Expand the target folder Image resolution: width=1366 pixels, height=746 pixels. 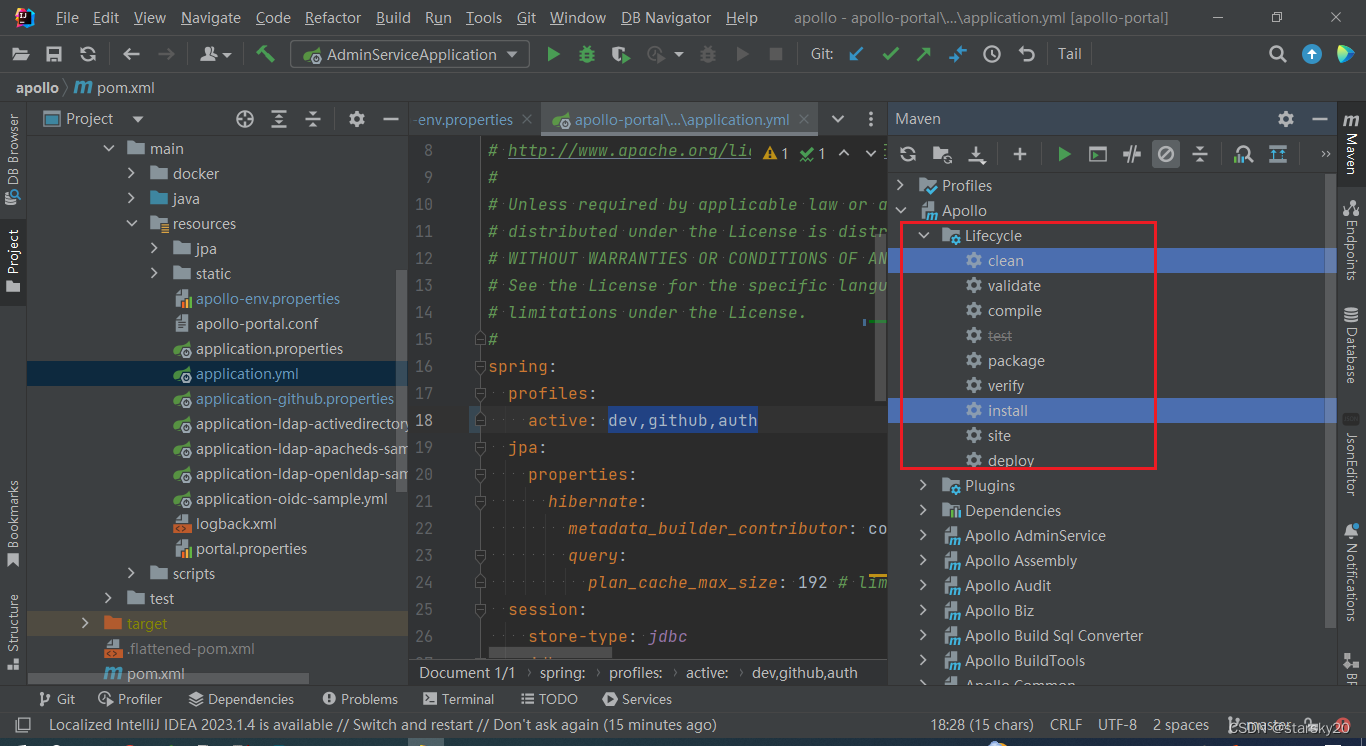coord(86,623)
